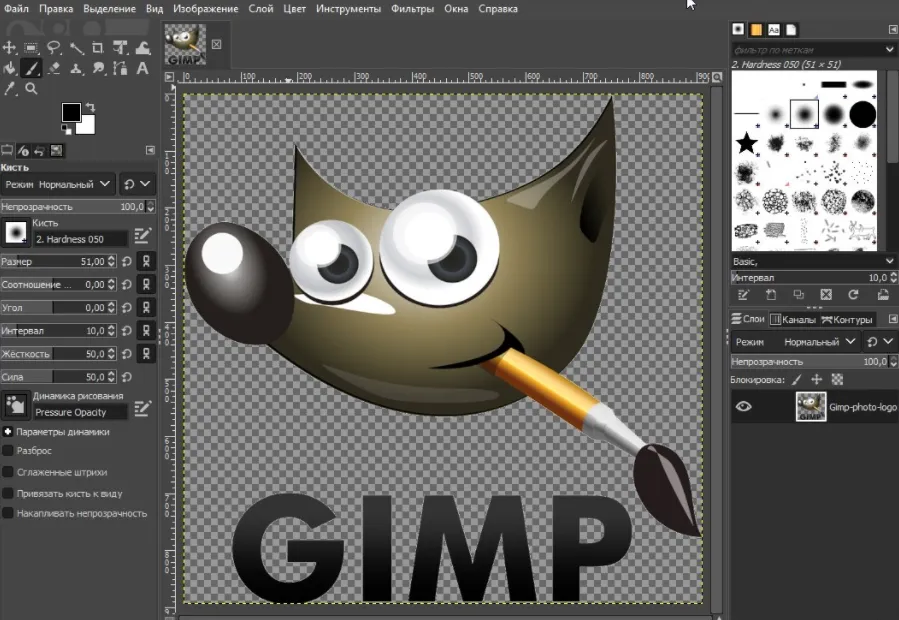
Task: Toggle the chain link beside Размер
Action: point(146,262)
